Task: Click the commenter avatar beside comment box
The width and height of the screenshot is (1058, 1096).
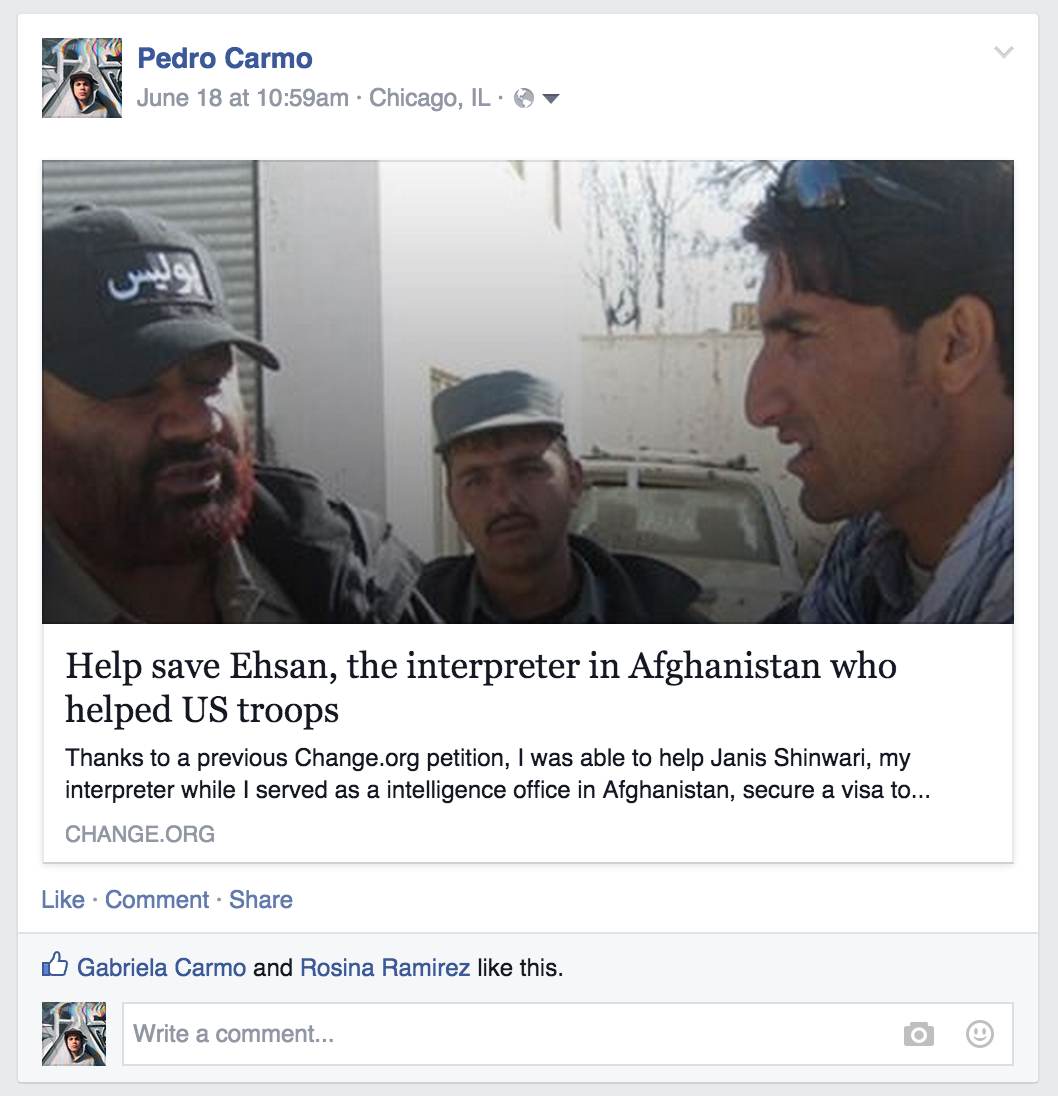Action: (74, 1034)
